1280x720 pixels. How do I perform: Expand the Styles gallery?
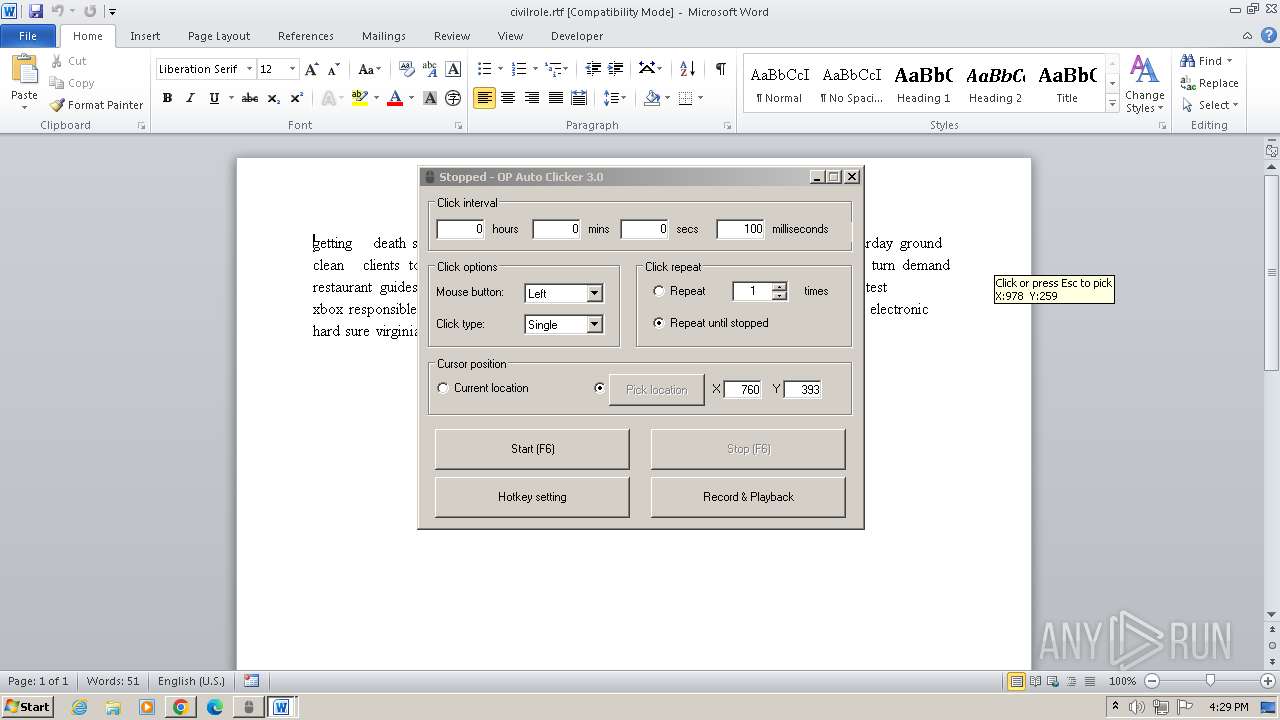[1112, 104]
